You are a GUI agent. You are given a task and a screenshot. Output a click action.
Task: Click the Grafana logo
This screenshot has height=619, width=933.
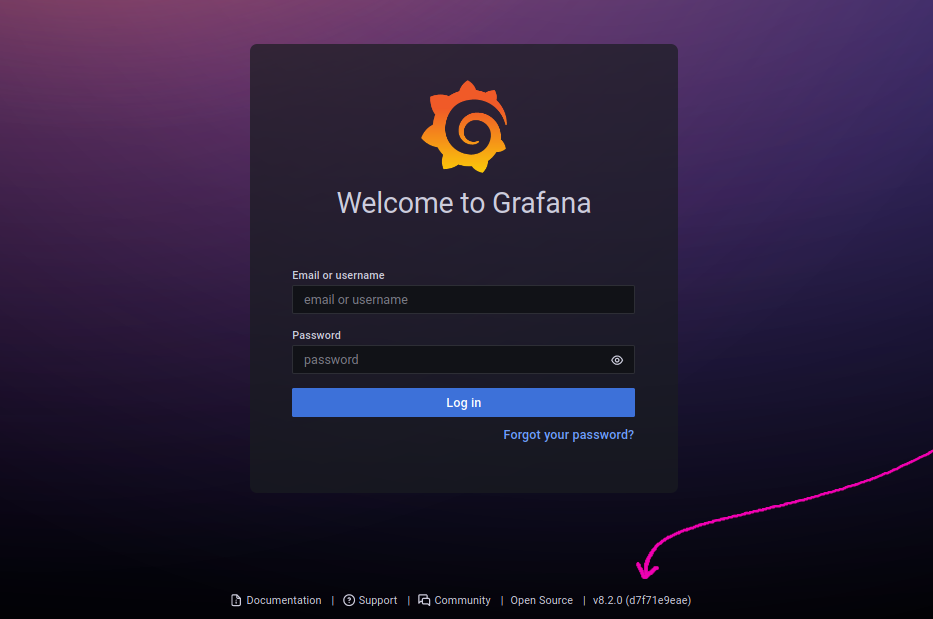[x=464, y=127]
